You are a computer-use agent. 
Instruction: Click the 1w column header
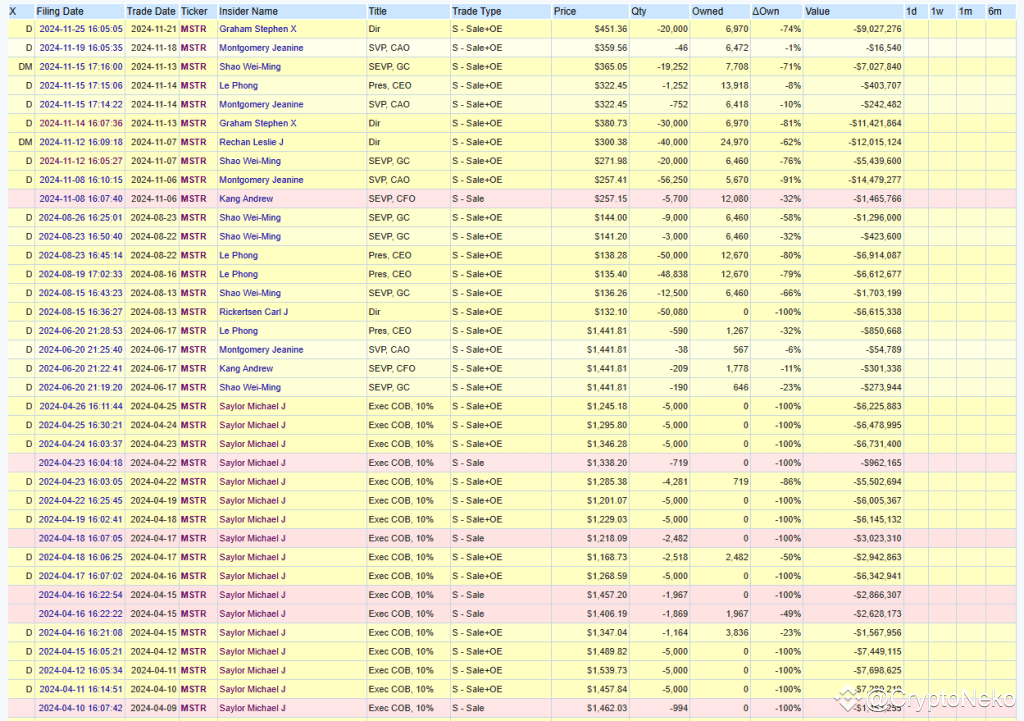pyautogui.click(x=937, y=11)
